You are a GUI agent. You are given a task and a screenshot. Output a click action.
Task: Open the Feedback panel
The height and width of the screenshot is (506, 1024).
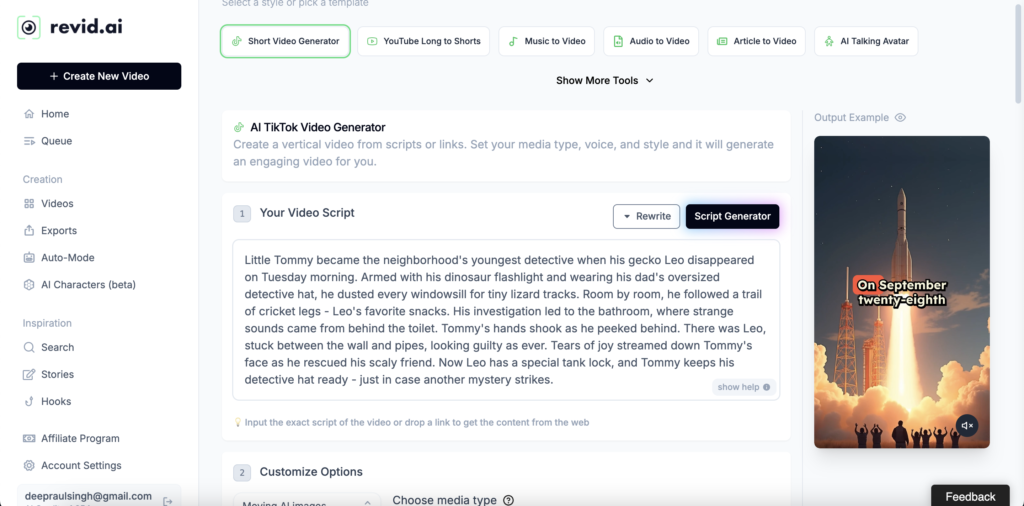(x=970, y=496)
